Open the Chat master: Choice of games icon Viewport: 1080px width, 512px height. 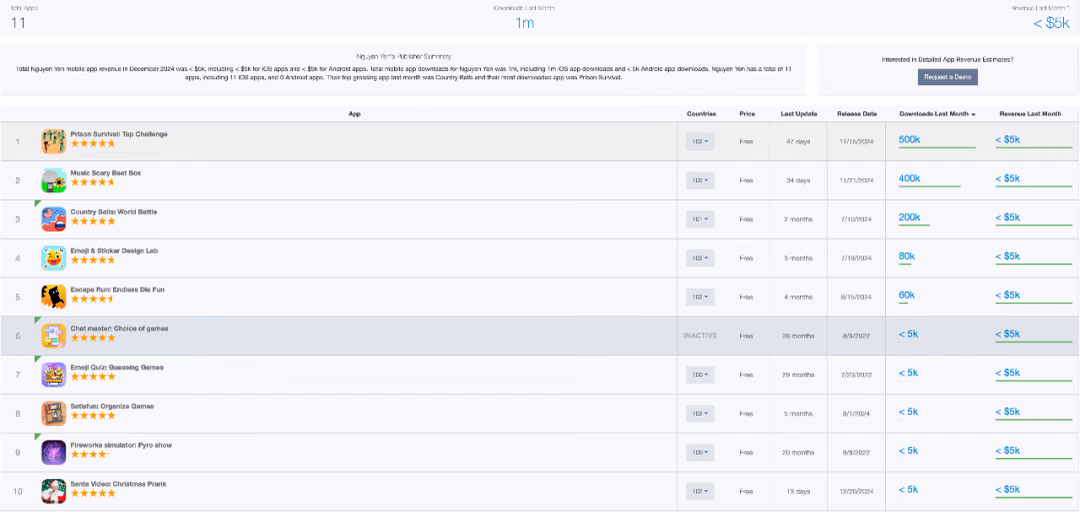[x=54, y=336]
